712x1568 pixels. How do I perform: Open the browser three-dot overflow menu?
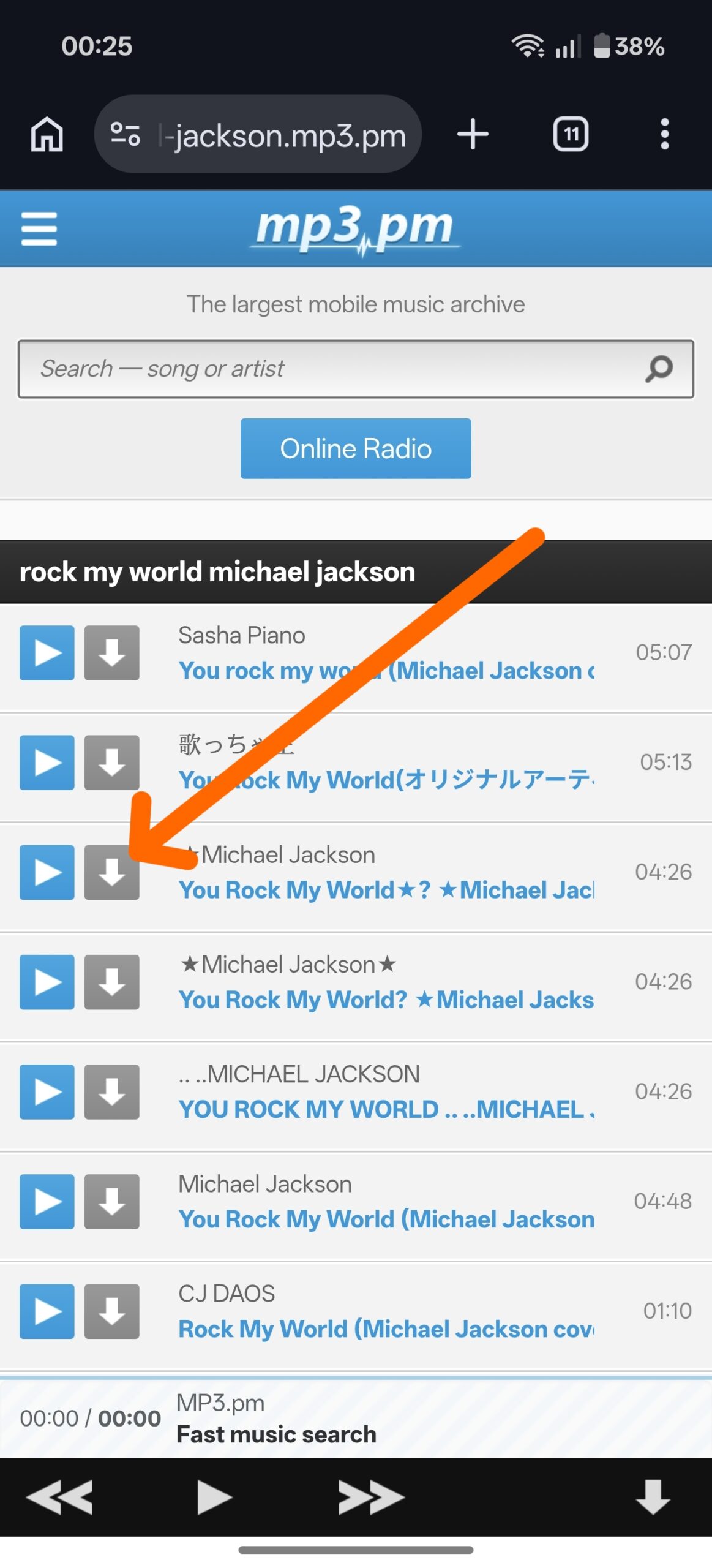pos(664,134)
